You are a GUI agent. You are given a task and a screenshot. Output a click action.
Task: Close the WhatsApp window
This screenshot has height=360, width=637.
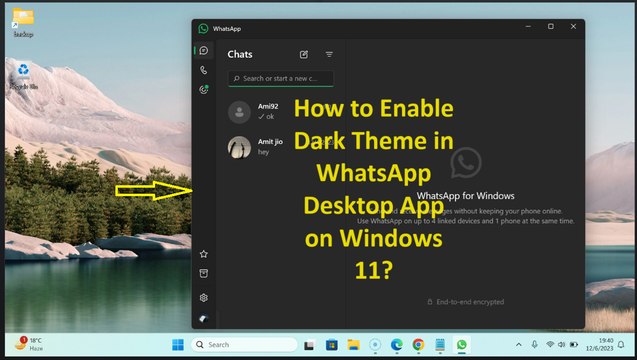[573, 26]
